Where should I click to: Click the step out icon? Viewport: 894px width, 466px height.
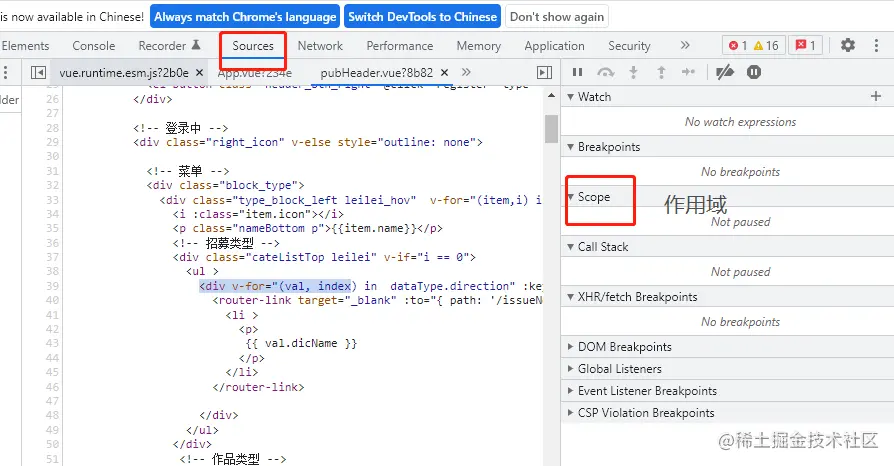tap(661, 72)
